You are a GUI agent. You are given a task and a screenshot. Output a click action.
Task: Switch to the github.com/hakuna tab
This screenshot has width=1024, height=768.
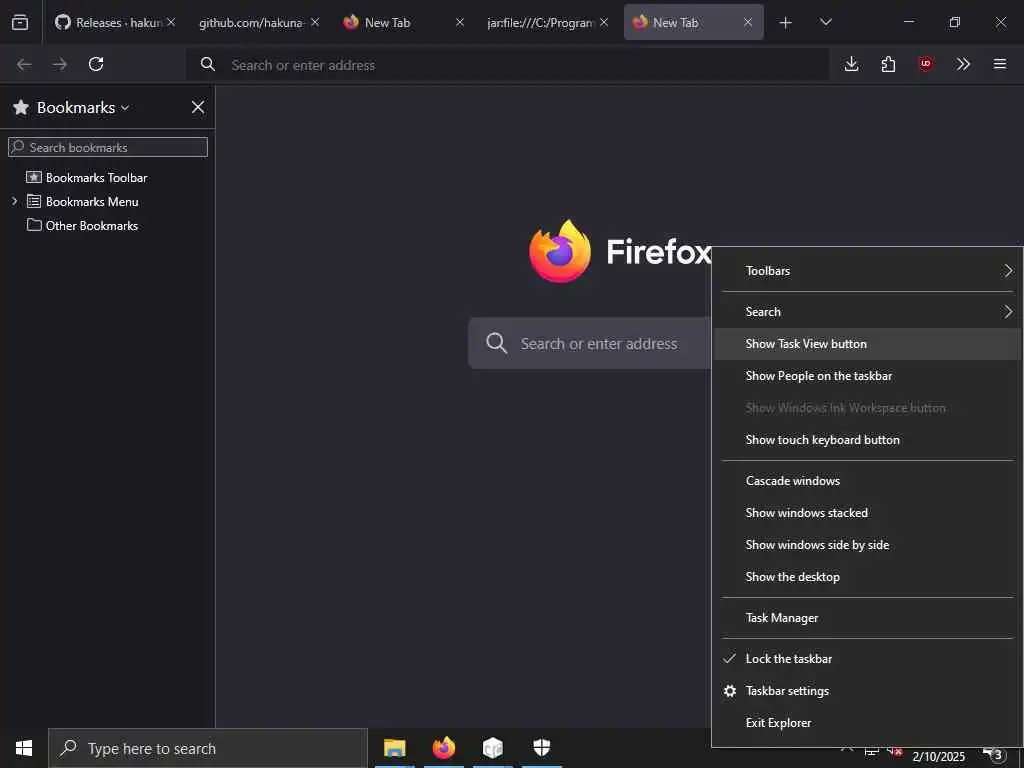251,23
